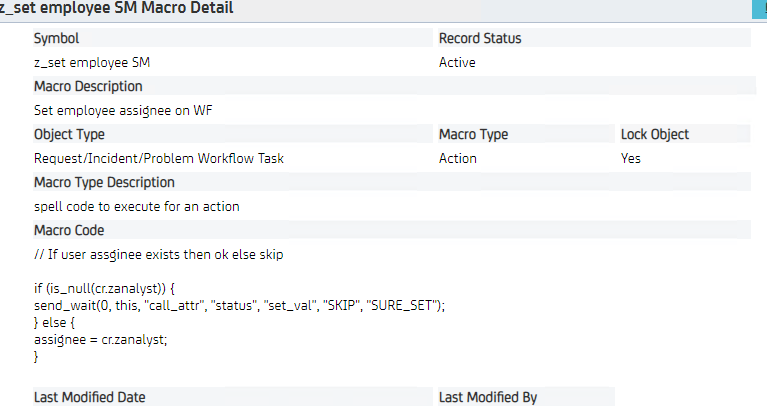Click the macro code comment line about user assignee

[158, 255]
